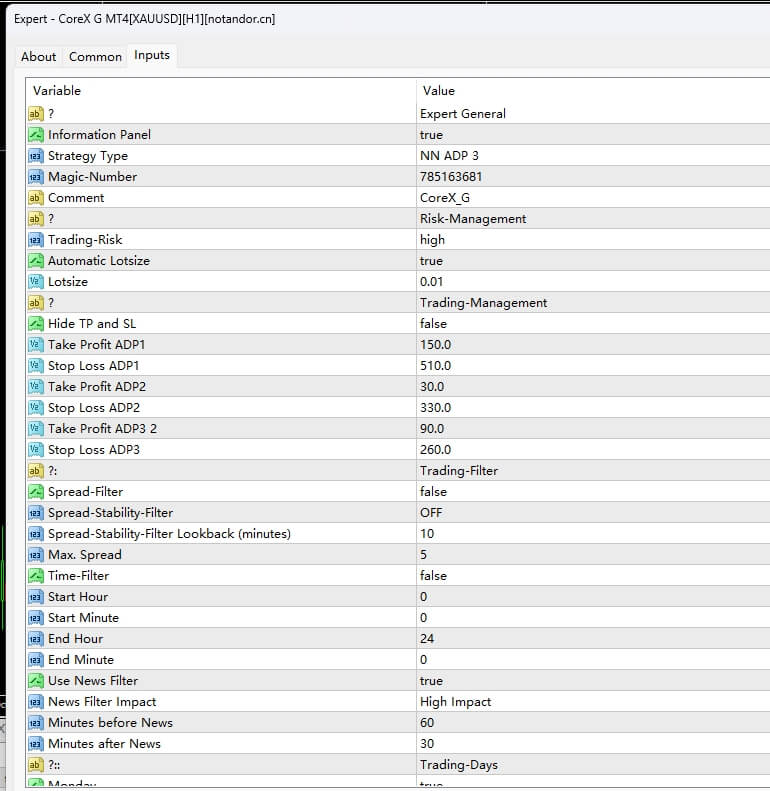Image resolution: width=770 pixels, height=791 pixels.
Task: Click the Value column header
Action: click(439, 91)
